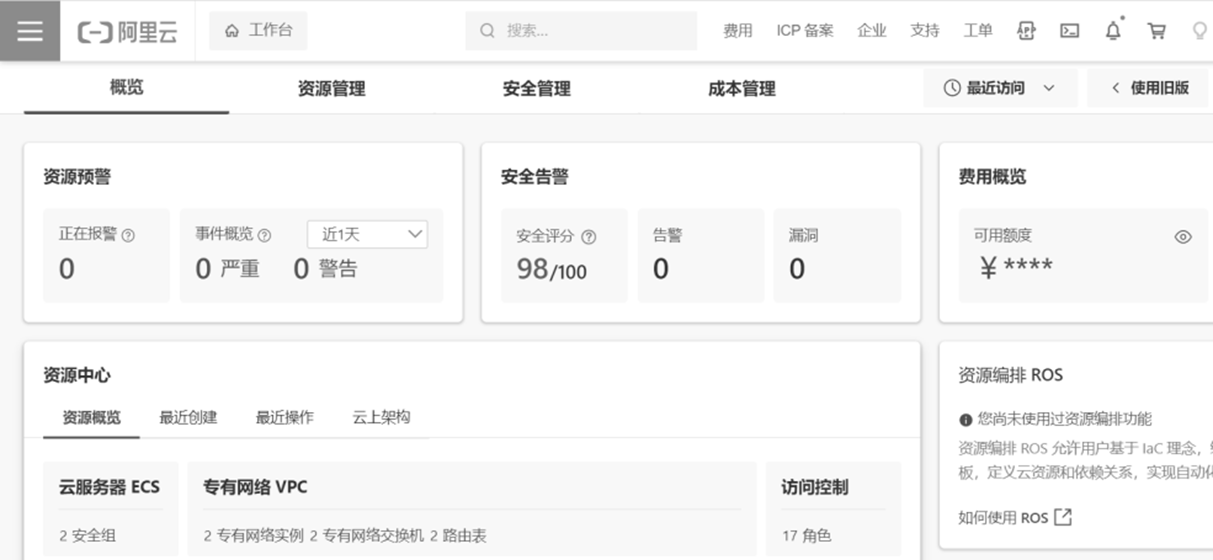The height and width of the screenshot is (560, 1213).
Task: Open the 云上架构 tab
Action: coord(381,417)
